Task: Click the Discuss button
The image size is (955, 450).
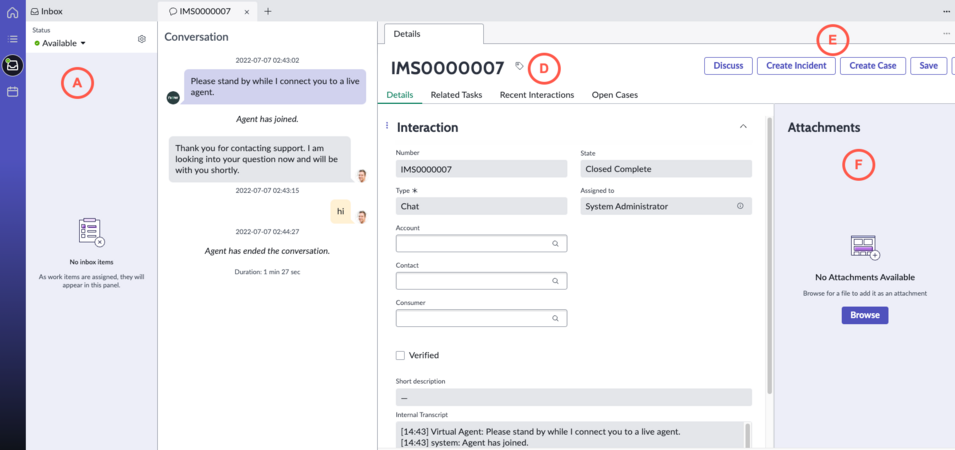Action: [728, 66]
